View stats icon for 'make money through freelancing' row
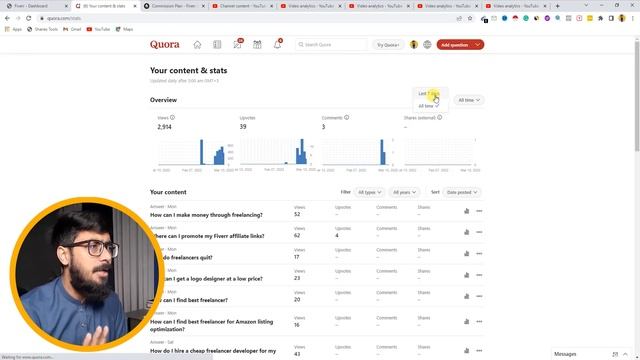 pos(467,211)
